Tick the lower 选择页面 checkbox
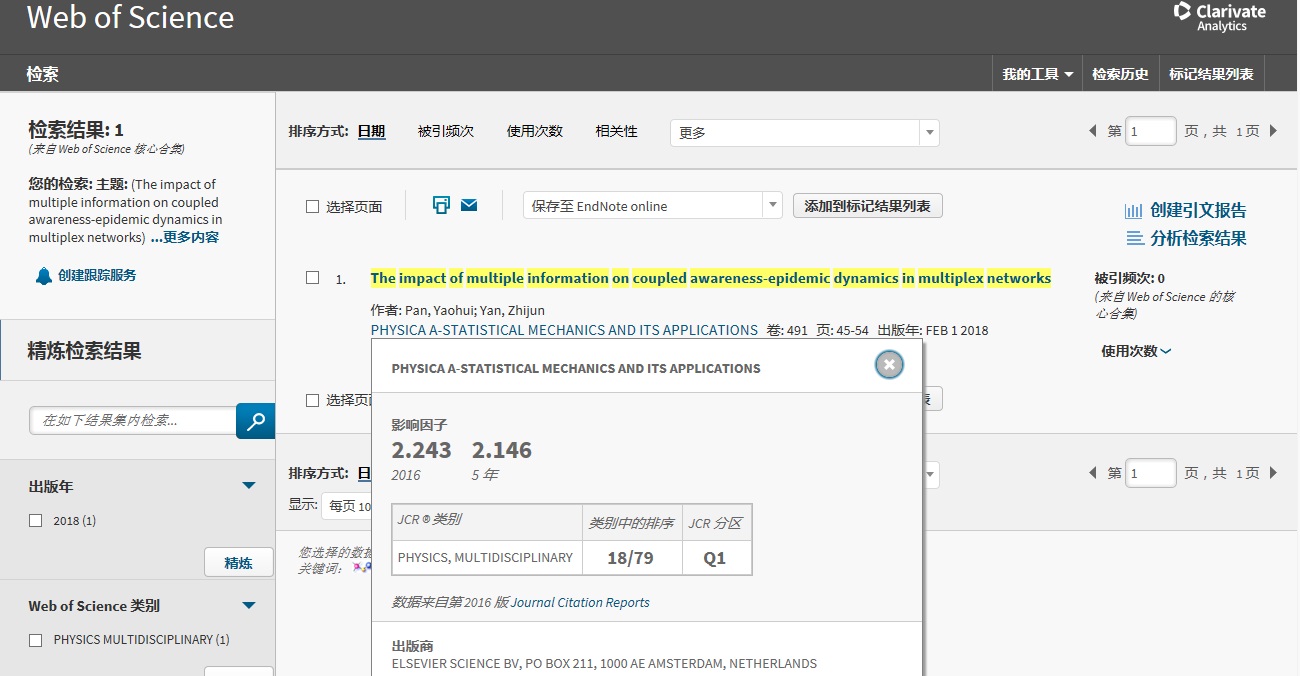Image resolution: width=1300 pixels, height=676 pixels. 312,400
